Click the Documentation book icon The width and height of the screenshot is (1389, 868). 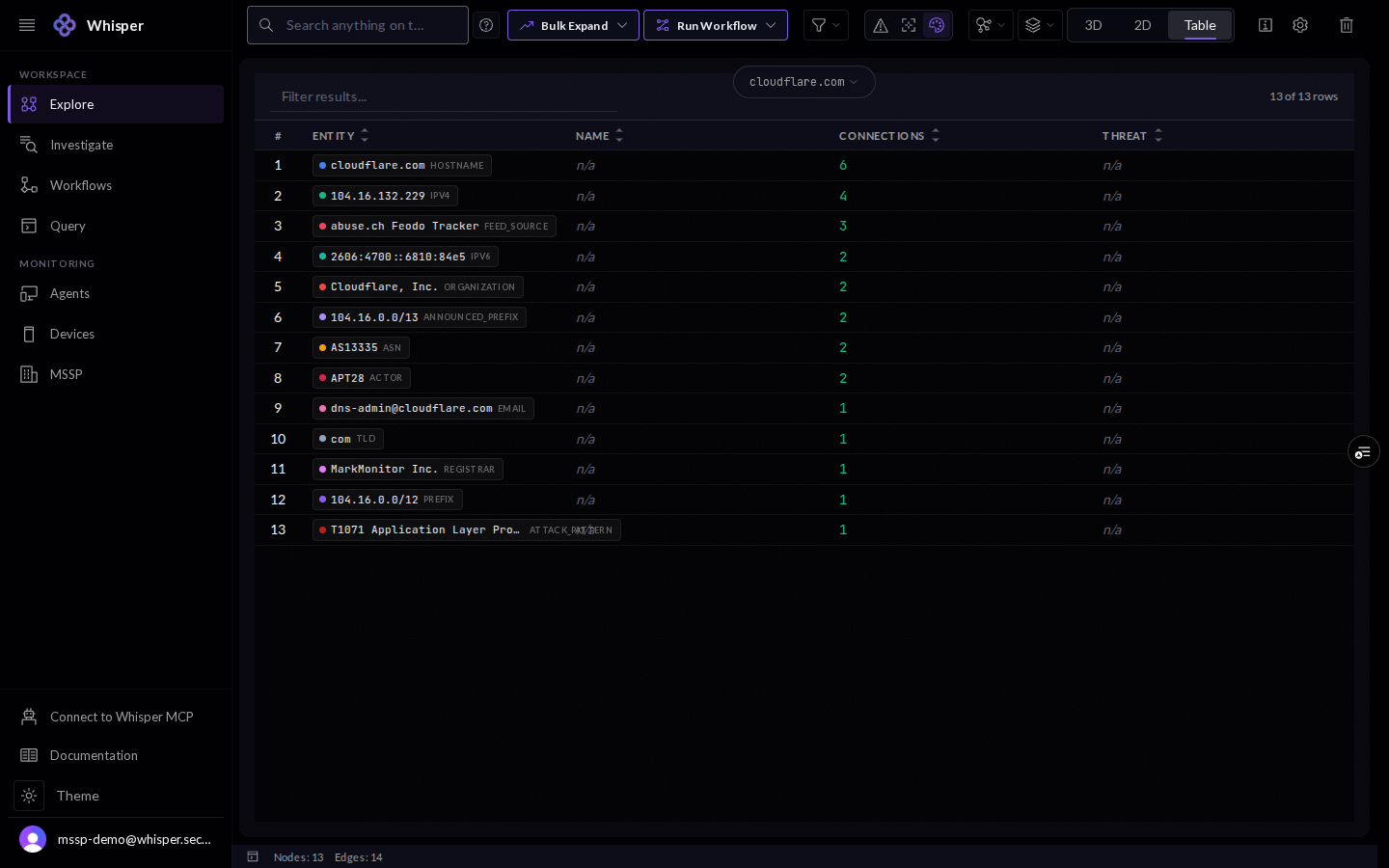29,755
